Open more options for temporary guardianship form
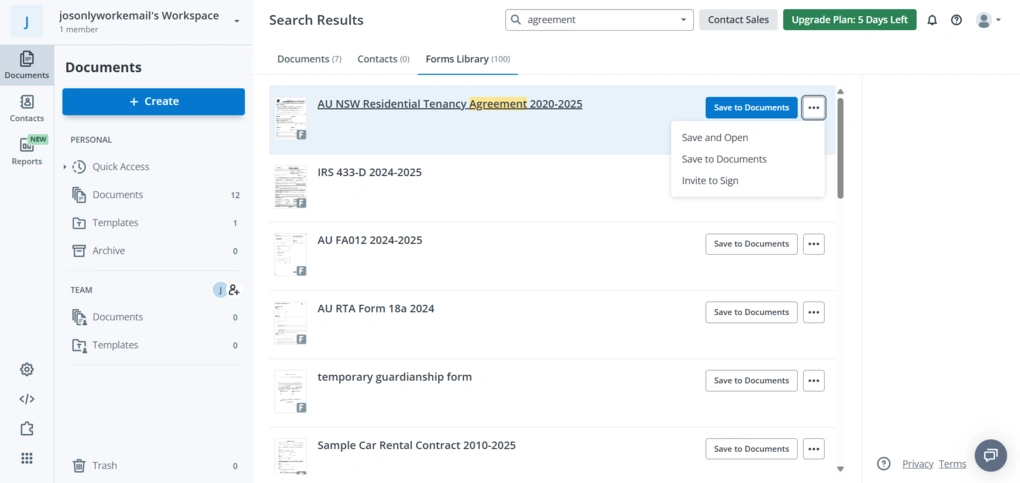The width and height of the screenshot is (1020, 483). (x=814, y=381)
